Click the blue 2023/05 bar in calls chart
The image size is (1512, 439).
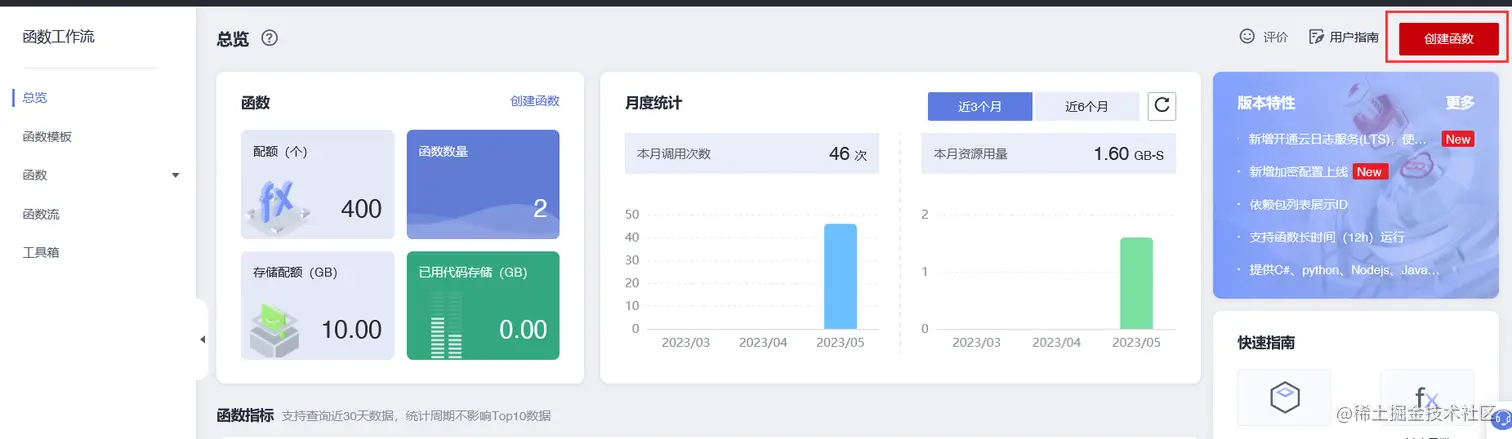tap(840, 276)
